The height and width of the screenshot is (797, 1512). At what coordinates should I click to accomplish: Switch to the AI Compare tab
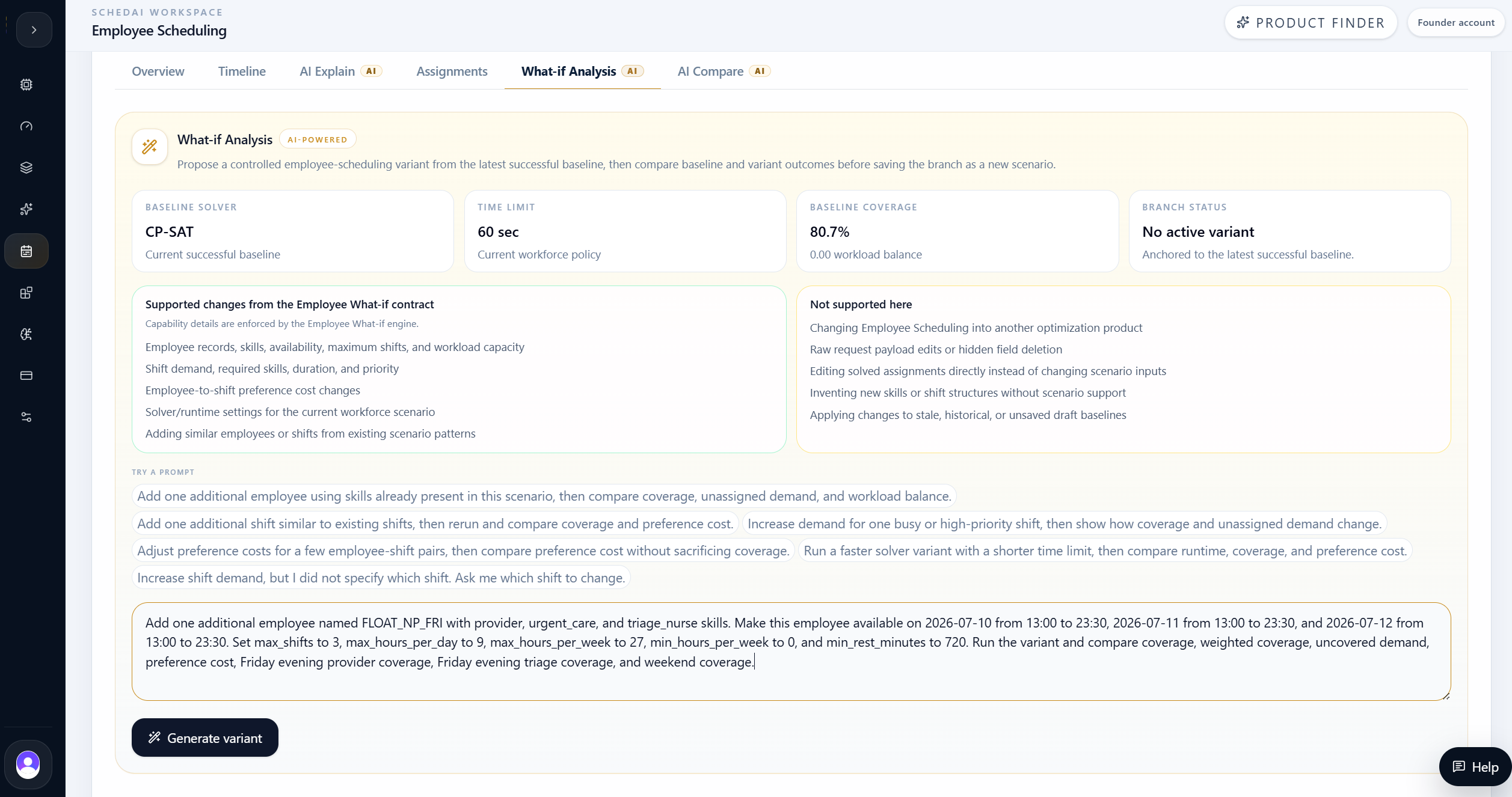click(724, 72)
